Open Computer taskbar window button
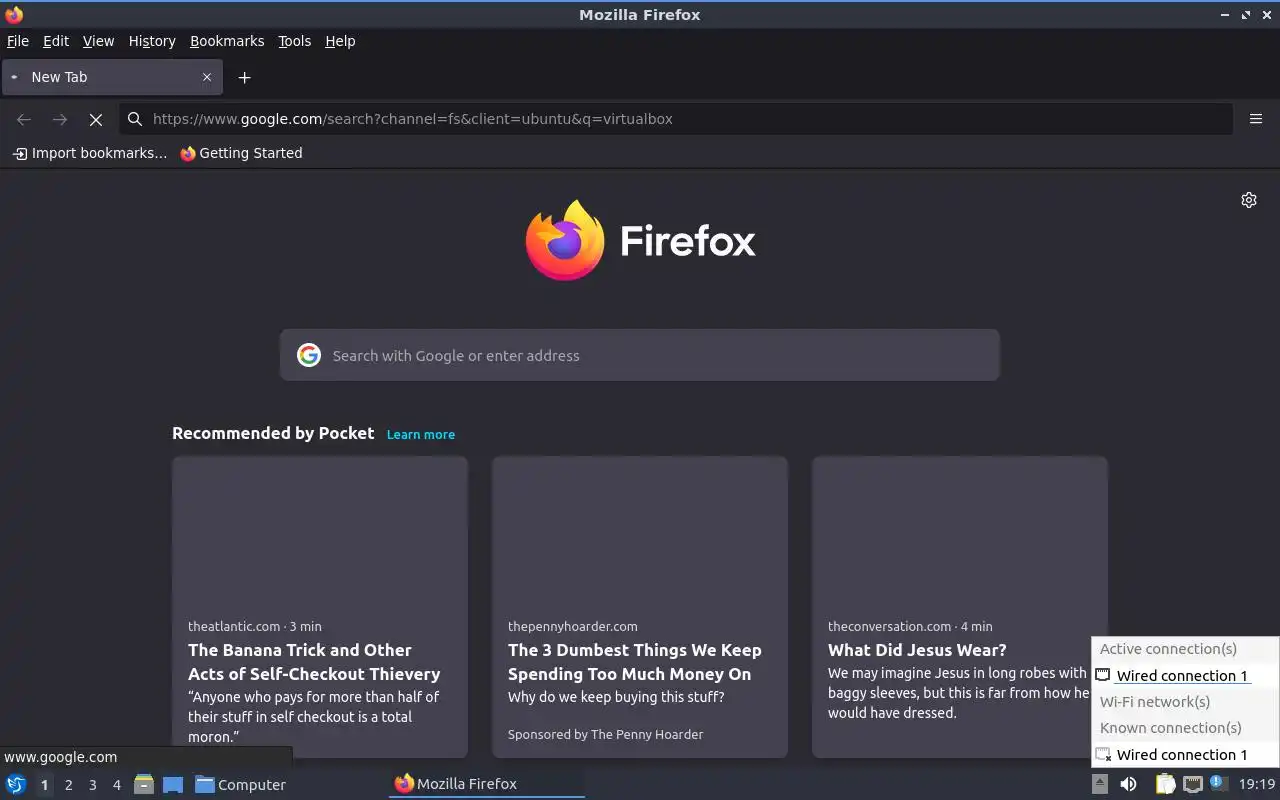This screenshot has width=1280, height=800. [240, 784]
